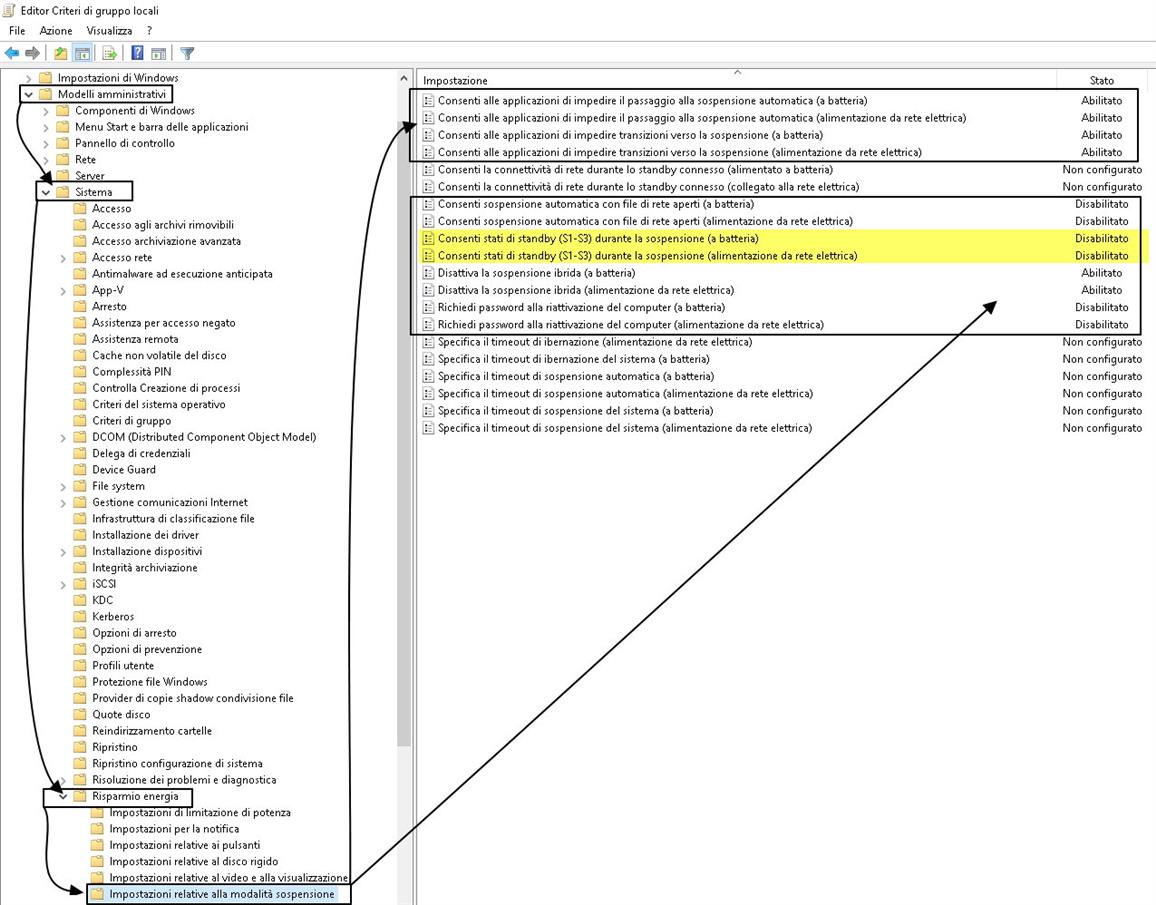Image resolution: width=1156 pixels, height=905 pixels.
Task: Open the File menu
Action: click(17, 30)
